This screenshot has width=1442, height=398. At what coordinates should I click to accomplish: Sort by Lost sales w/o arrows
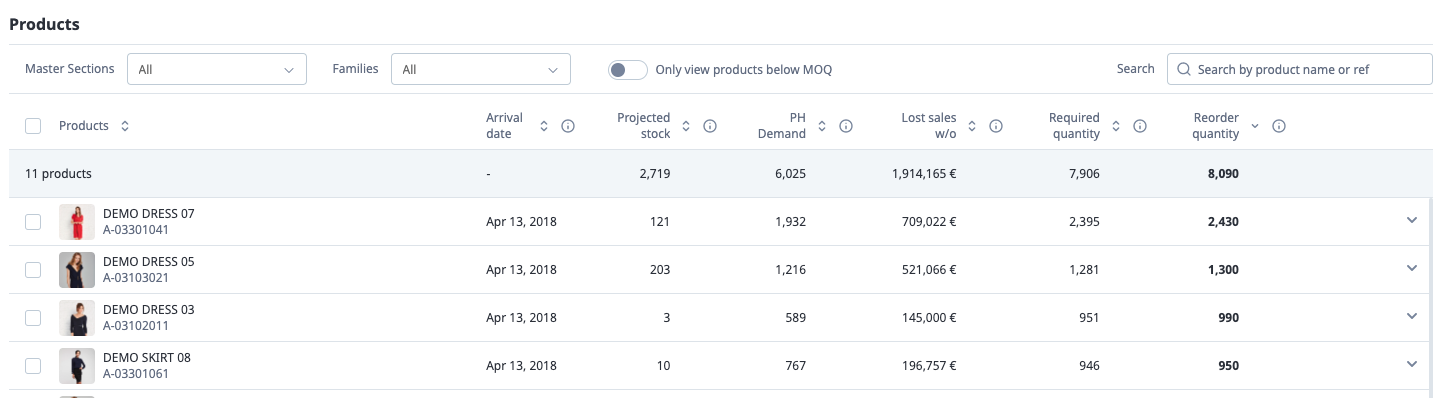pos(972,126)
